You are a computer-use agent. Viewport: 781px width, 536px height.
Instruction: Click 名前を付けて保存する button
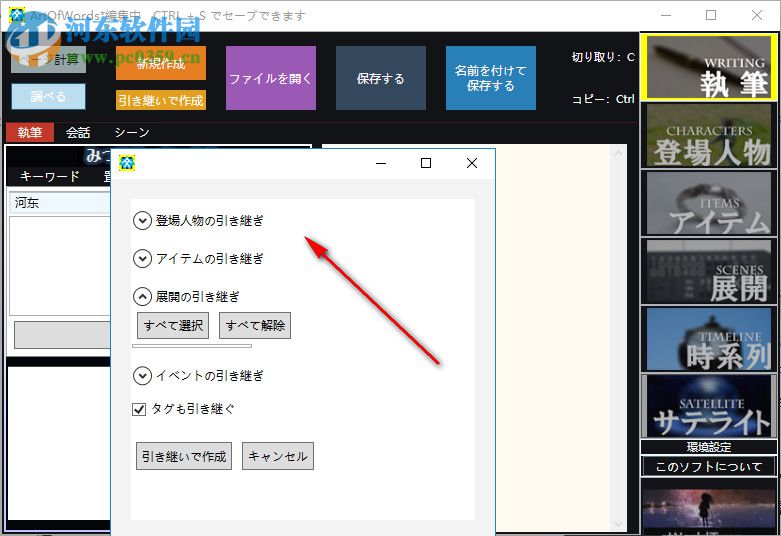[x=491, y=78]
